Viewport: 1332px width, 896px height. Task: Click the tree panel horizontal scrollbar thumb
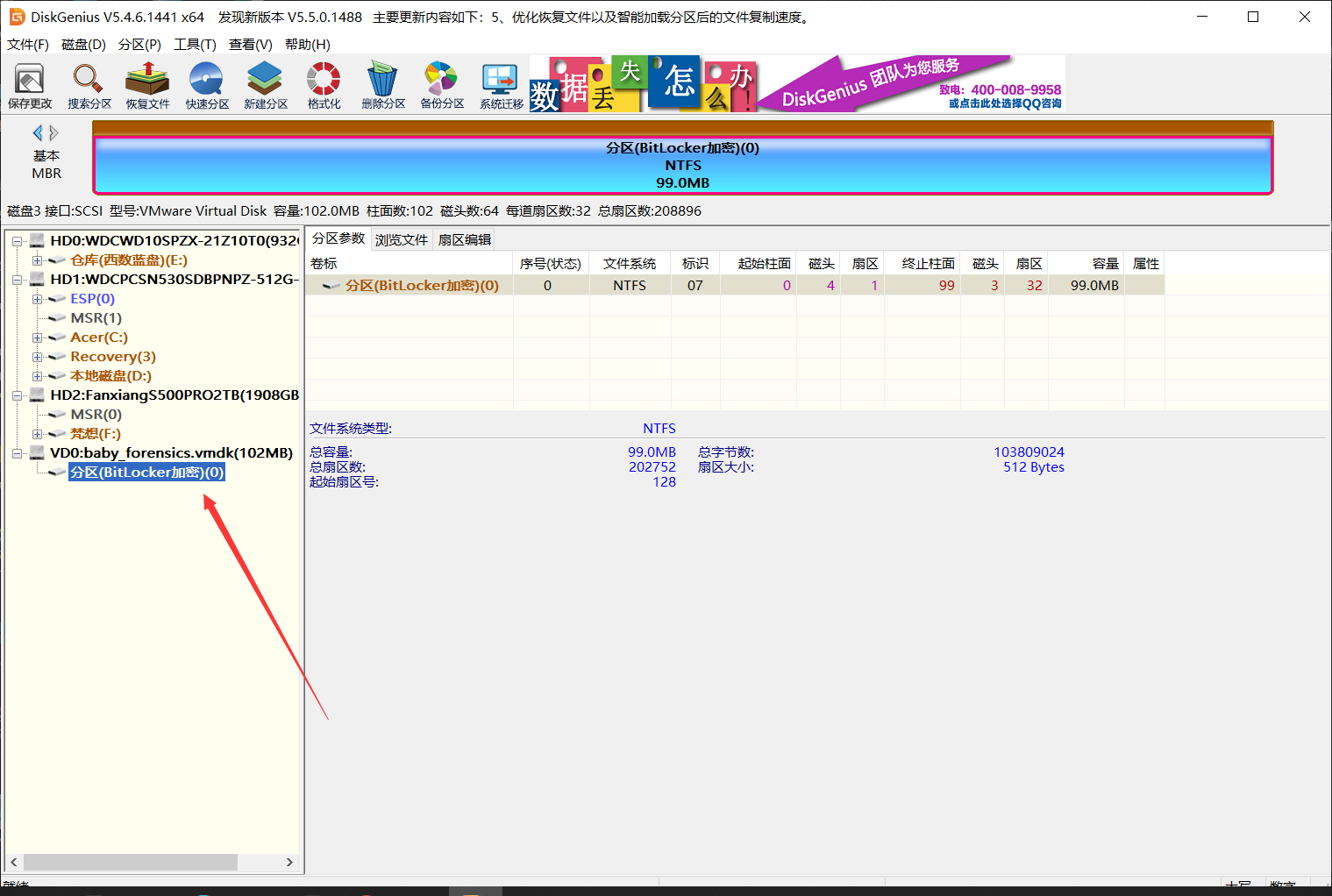click(130, 862)
